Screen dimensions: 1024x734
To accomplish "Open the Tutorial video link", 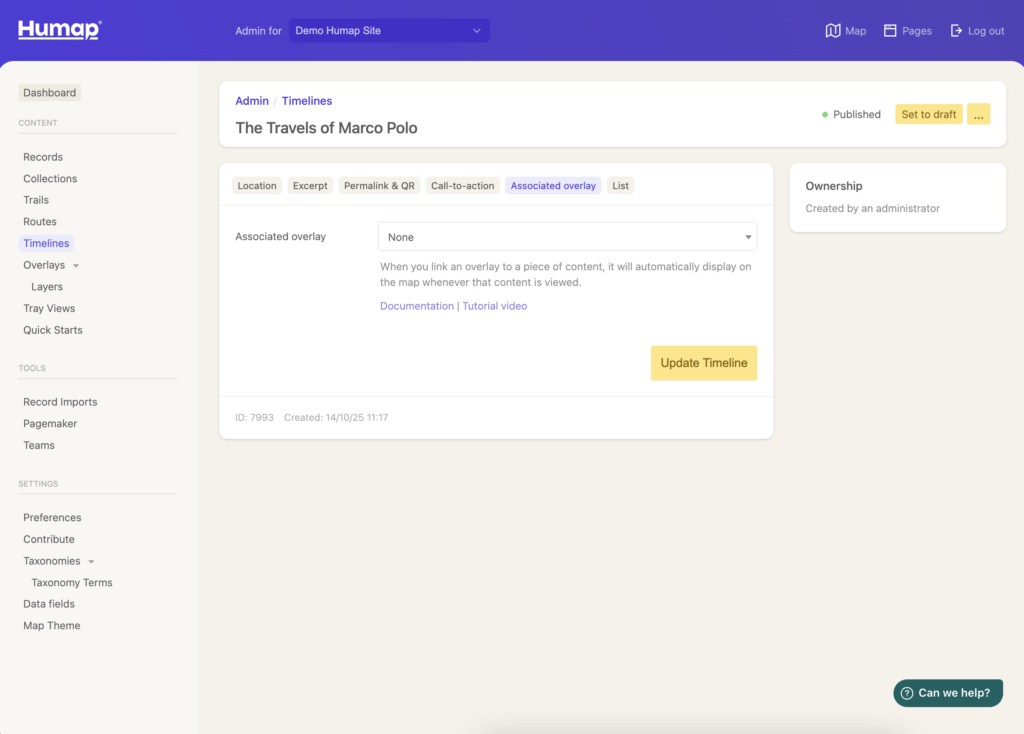I will [494, 306].
